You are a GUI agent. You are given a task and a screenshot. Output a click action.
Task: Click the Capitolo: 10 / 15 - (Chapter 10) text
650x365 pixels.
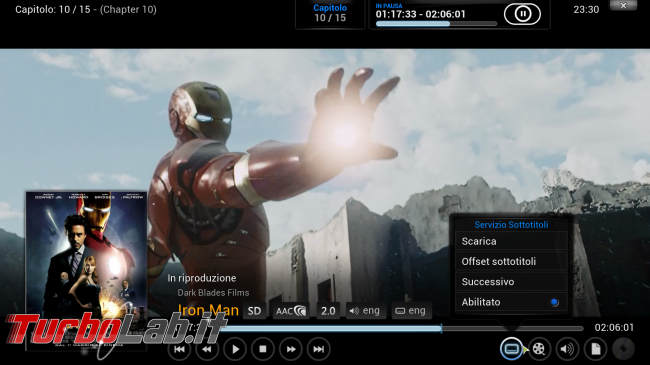tap(86, 10)
